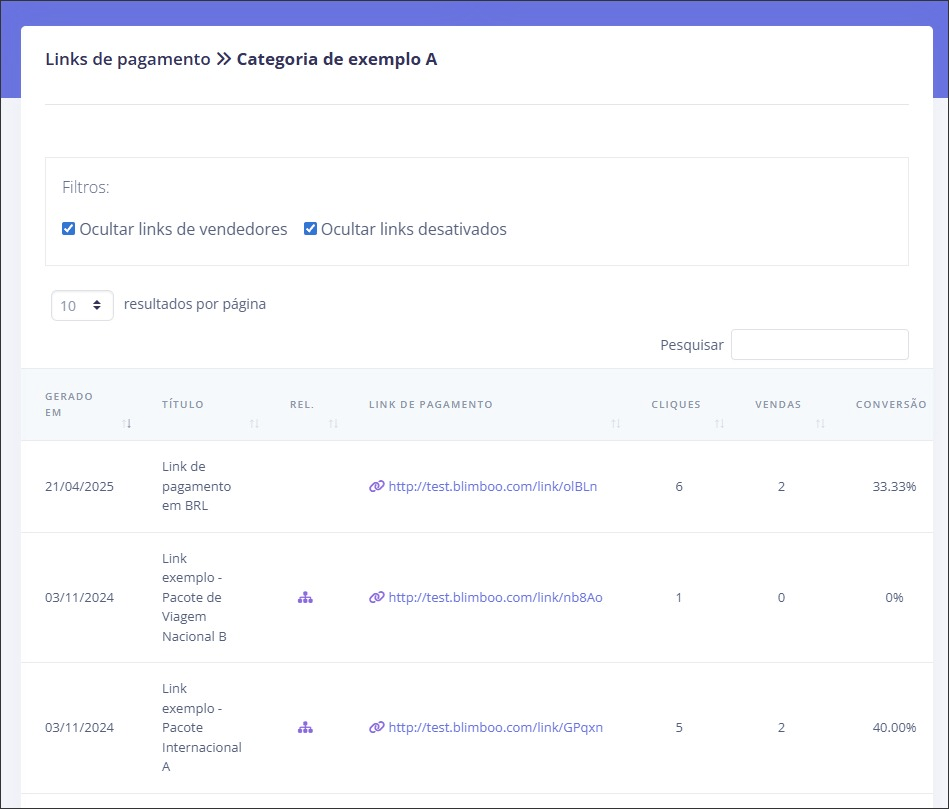Open the results per page dropdown
Image resolution: width=949 pixels, height=809 pixels.
(x=82, y=305)
